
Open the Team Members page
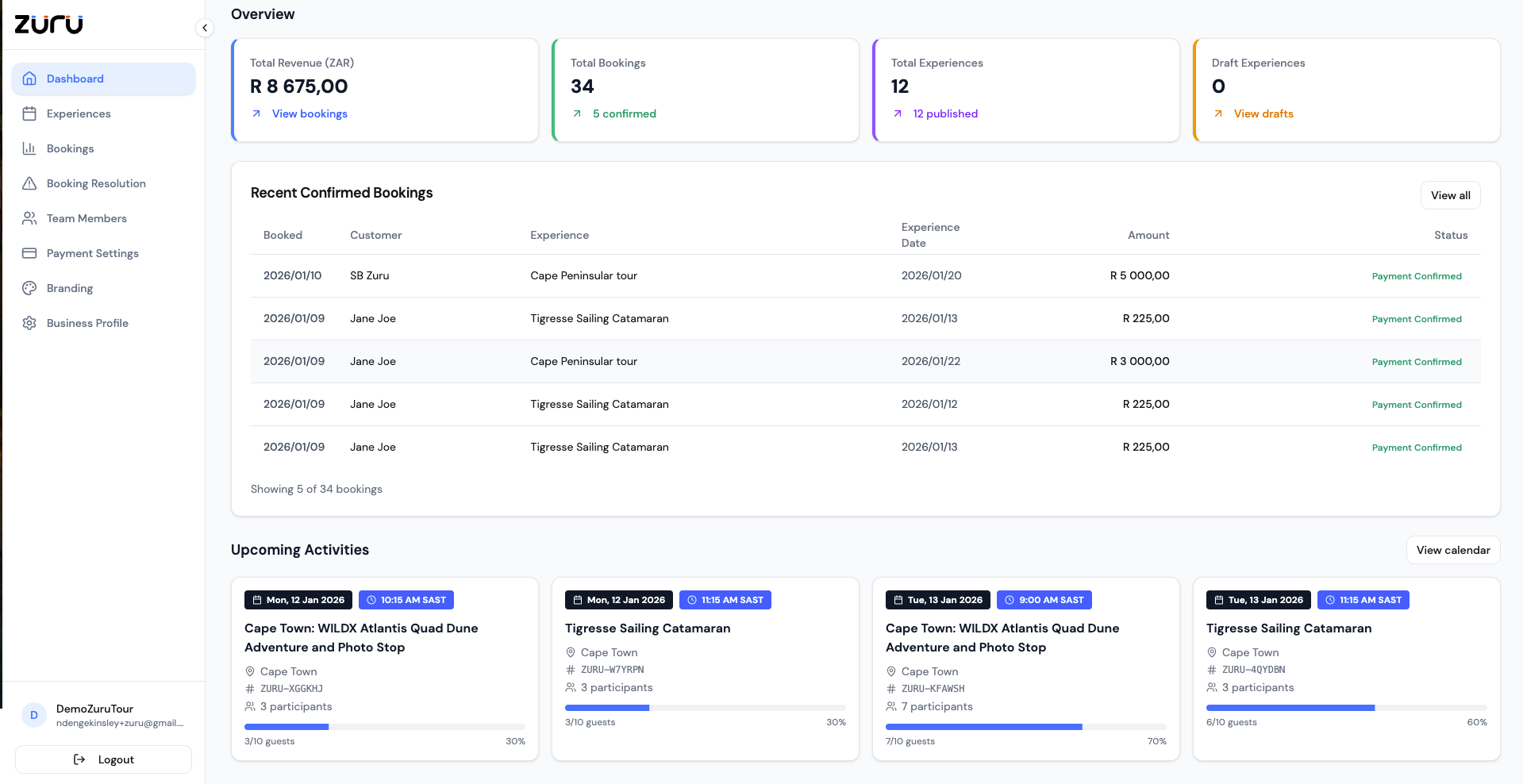87,218
